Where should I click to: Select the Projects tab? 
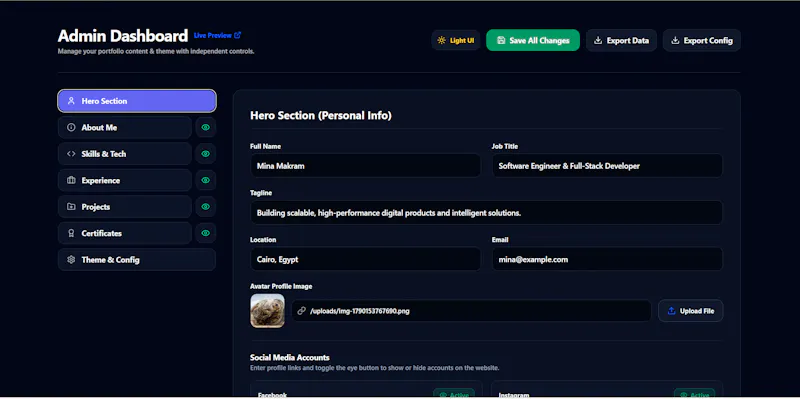tap(124, 207)
